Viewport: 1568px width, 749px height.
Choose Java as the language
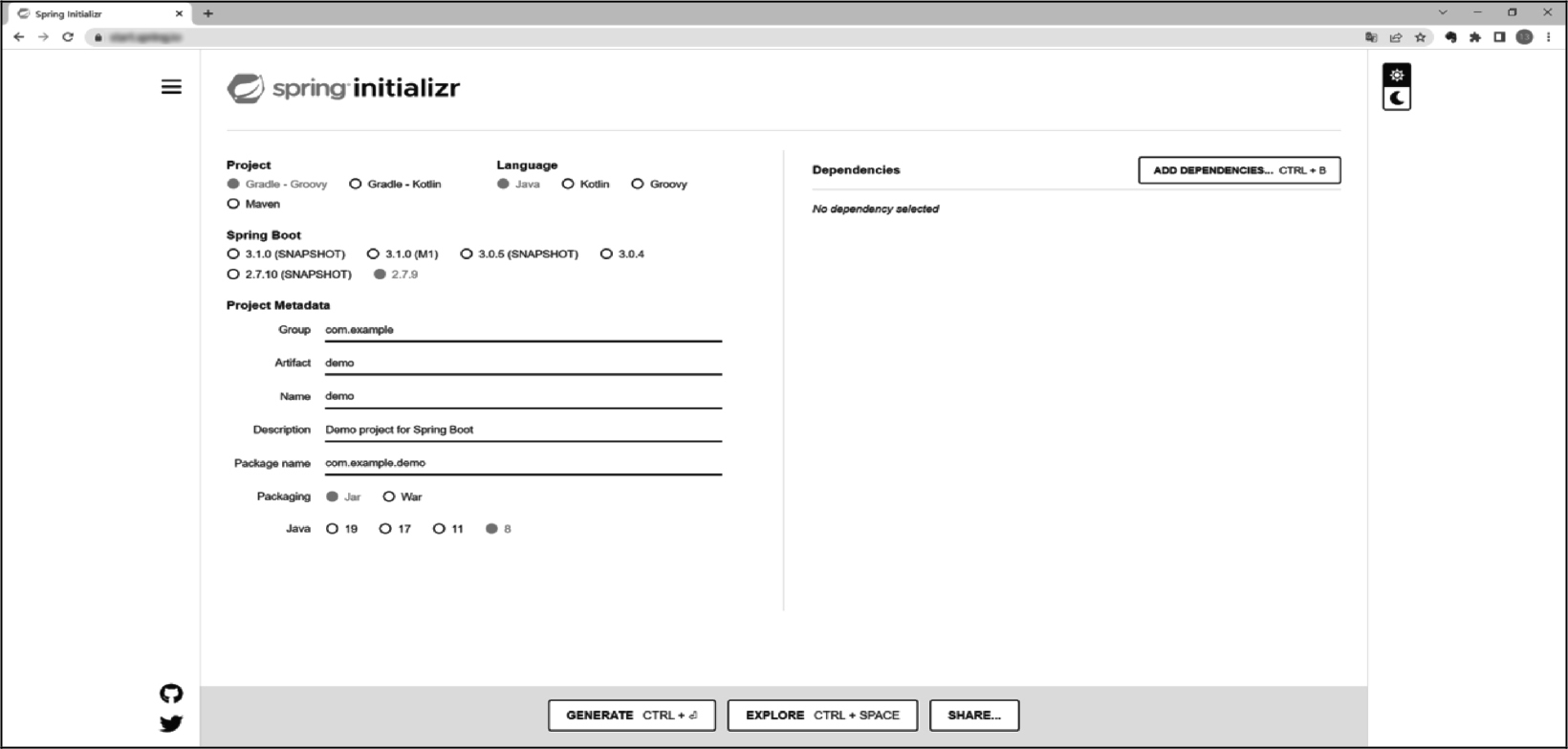518,184
